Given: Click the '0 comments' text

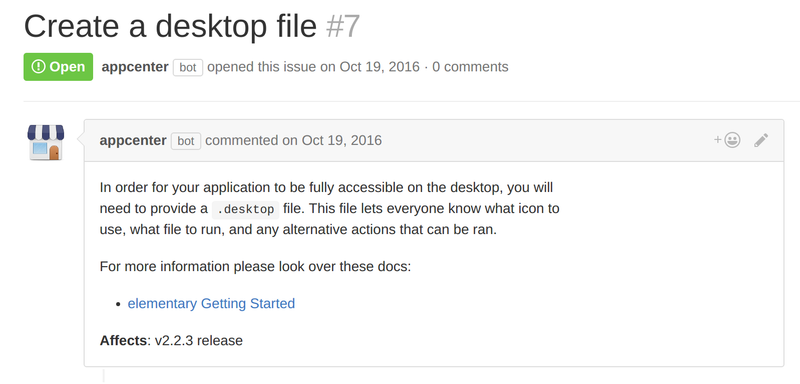Looking at the screenshot, I should (x=470, y=67).
